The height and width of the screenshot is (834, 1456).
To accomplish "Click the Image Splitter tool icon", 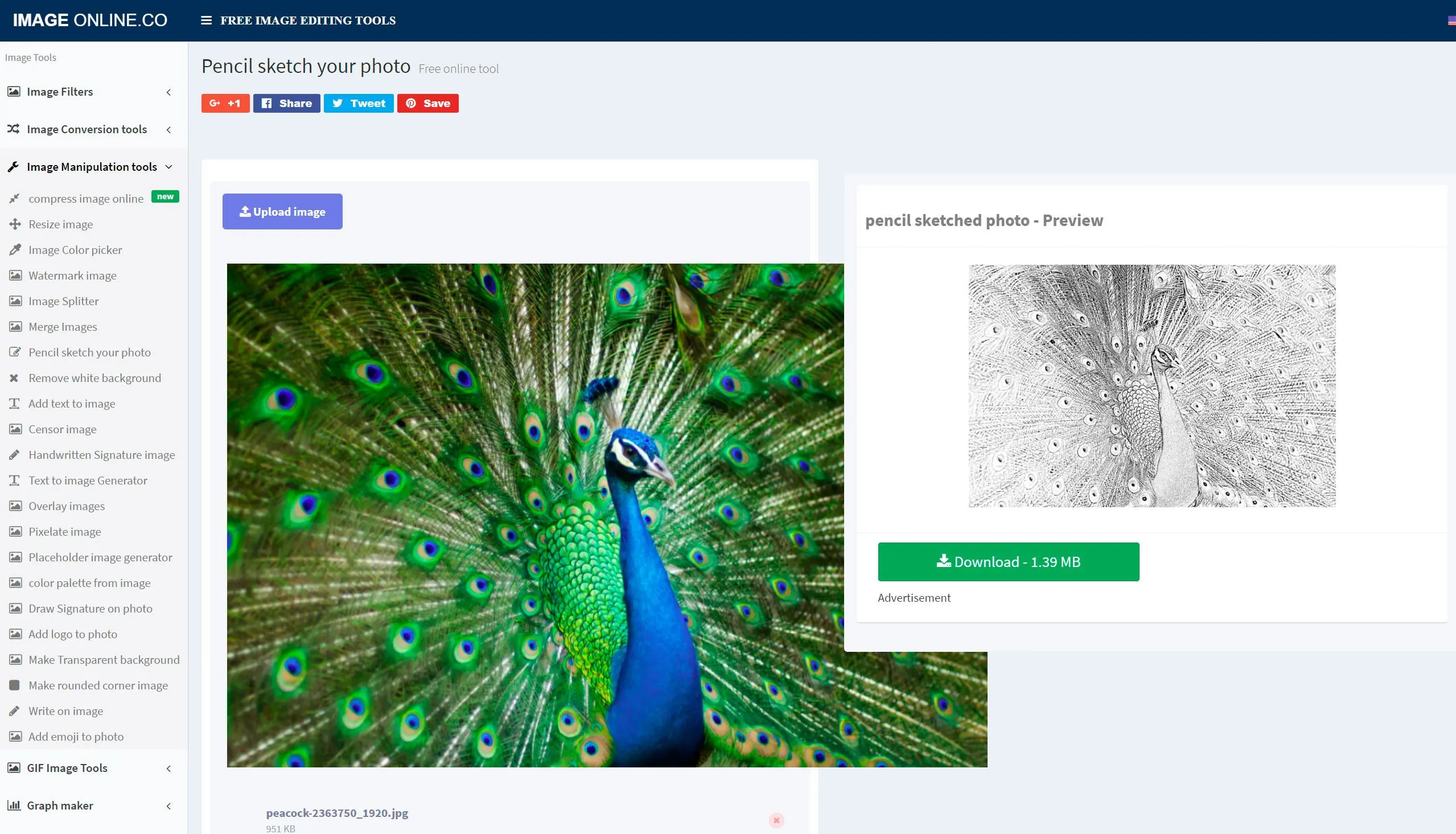I will (x=14, y=300).
